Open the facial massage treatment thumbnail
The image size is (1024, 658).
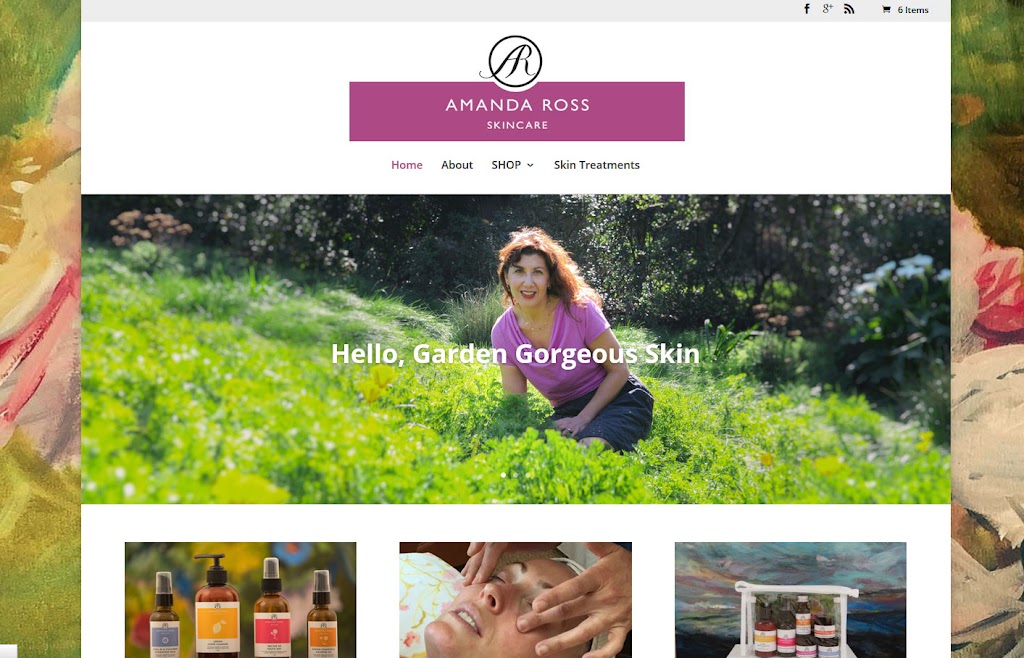pos(515,600)
